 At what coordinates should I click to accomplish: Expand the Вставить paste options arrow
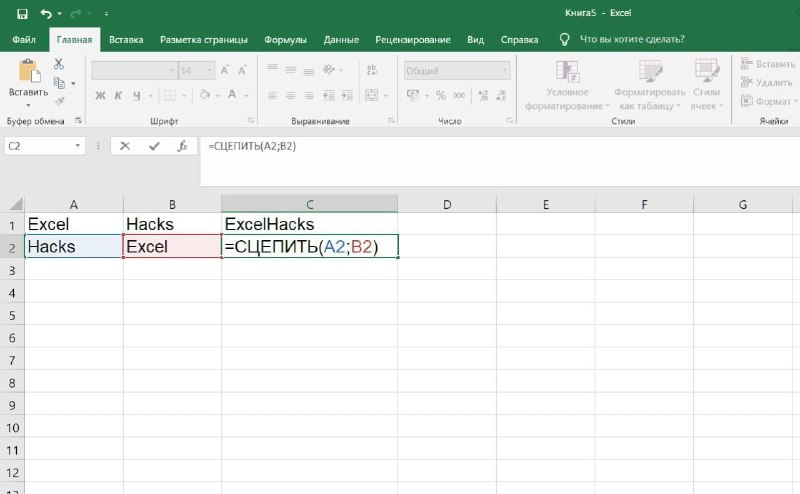pyautogui.click(x=29, y=105)
